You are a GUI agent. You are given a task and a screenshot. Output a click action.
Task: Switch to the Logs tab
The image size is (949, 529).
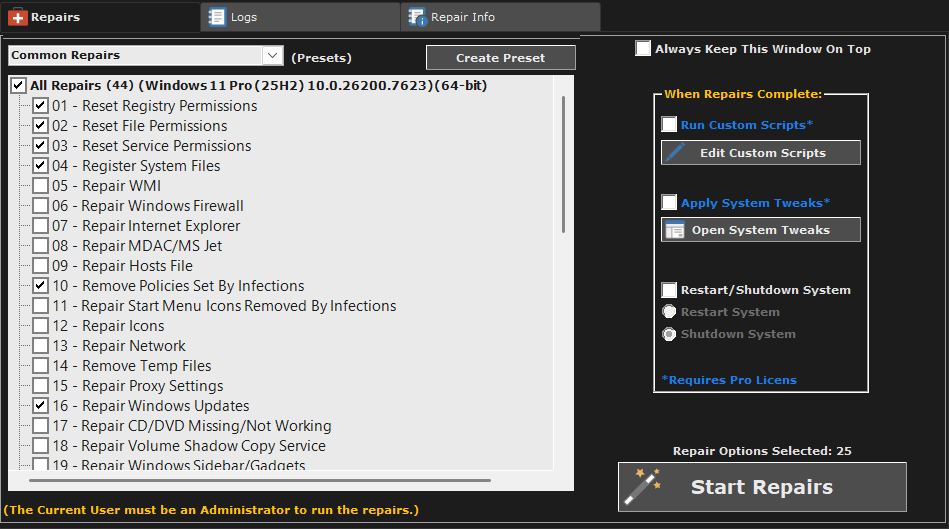click(243, 17)
